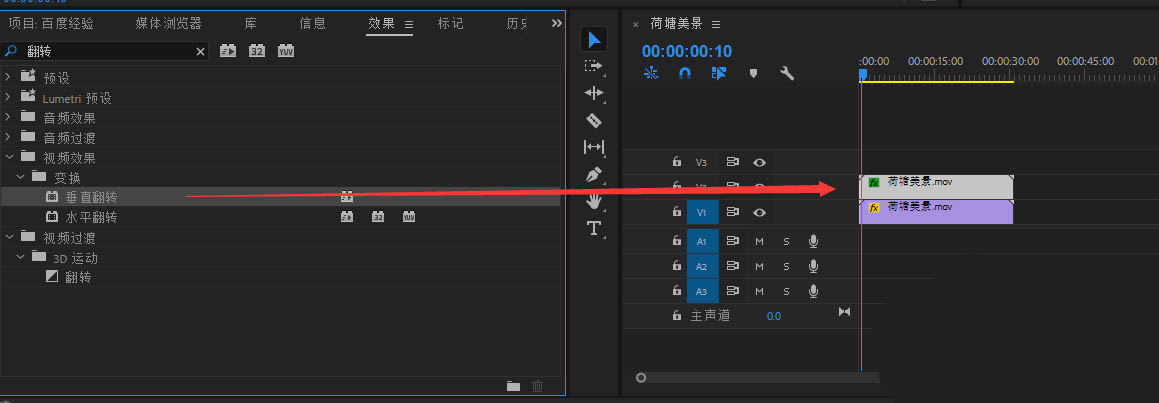Pick the Track Select Forward tool

pos(594,66)
